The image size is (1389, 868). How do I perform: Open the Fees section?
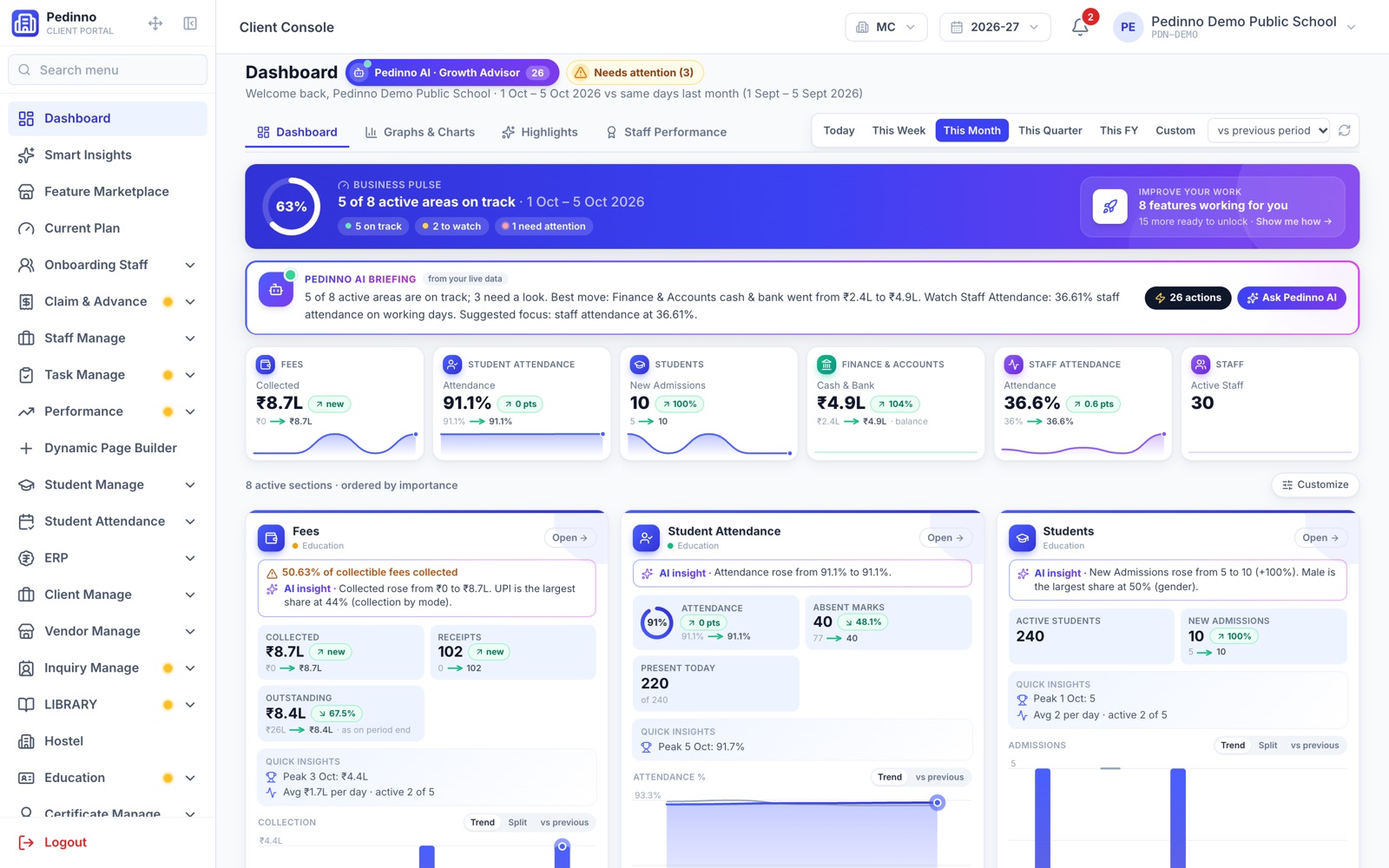coord(570,538)
